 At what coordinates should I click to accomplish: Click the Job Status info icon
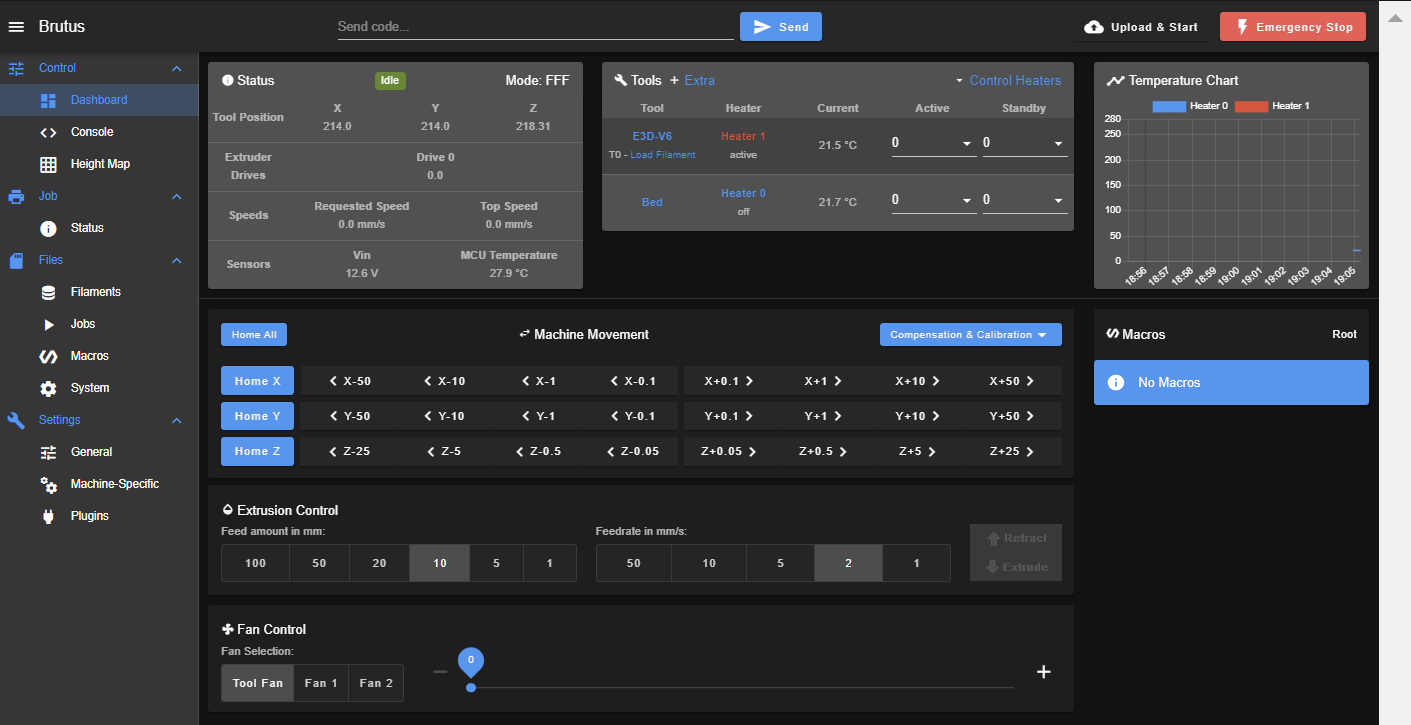pos(48,228)
